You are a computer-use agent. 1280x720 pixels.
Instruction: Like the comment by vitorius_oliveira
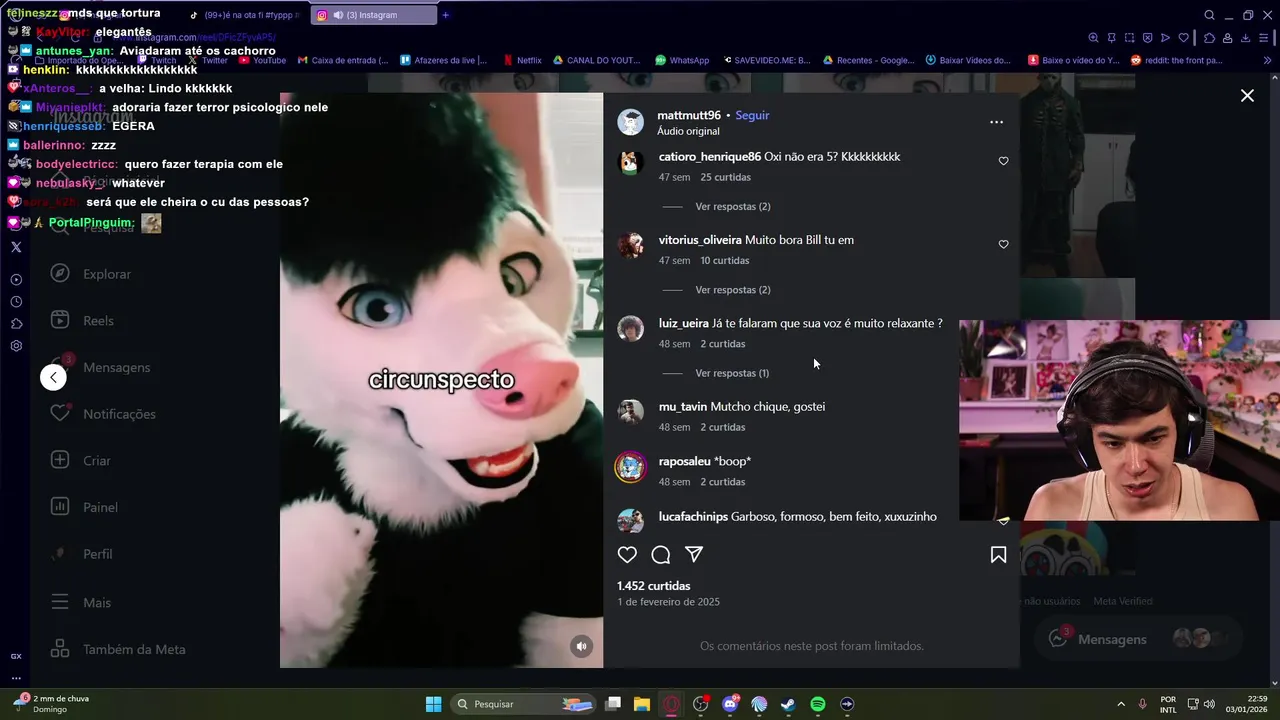pyautogui.click(x=1003, y=244)
